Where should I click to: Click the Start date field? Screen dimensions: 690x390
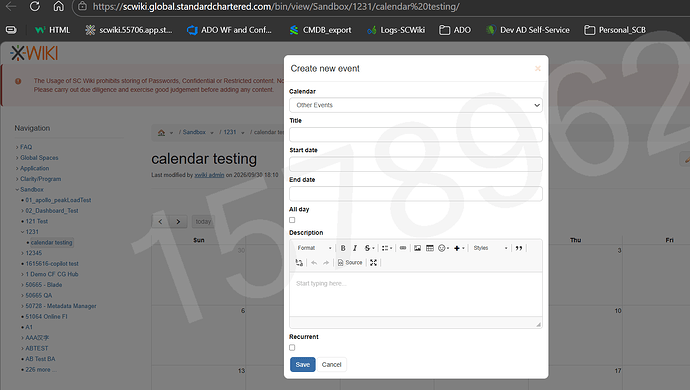415,164
